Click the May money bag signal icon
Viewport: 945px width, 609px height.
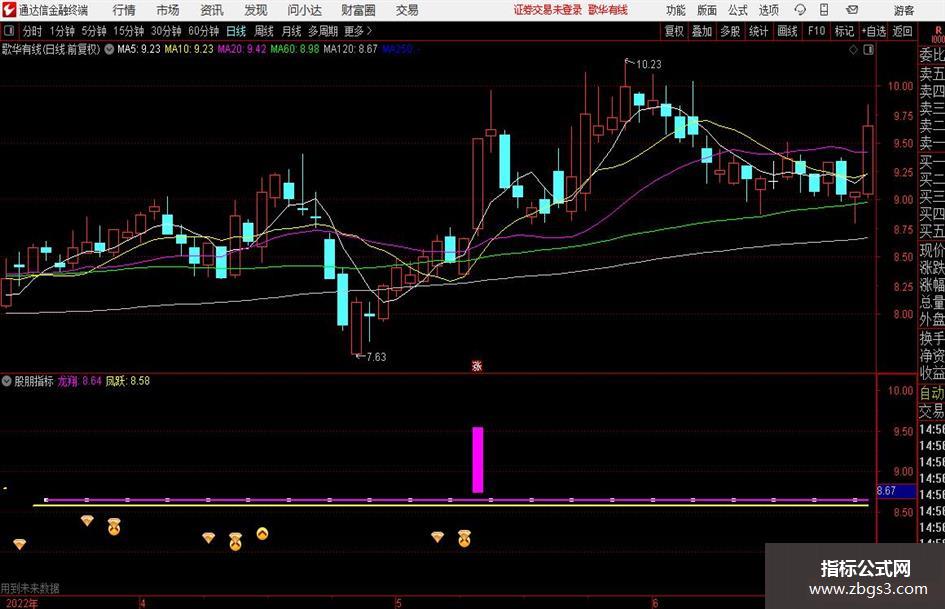pyautogui.click(x=464, y=538)
